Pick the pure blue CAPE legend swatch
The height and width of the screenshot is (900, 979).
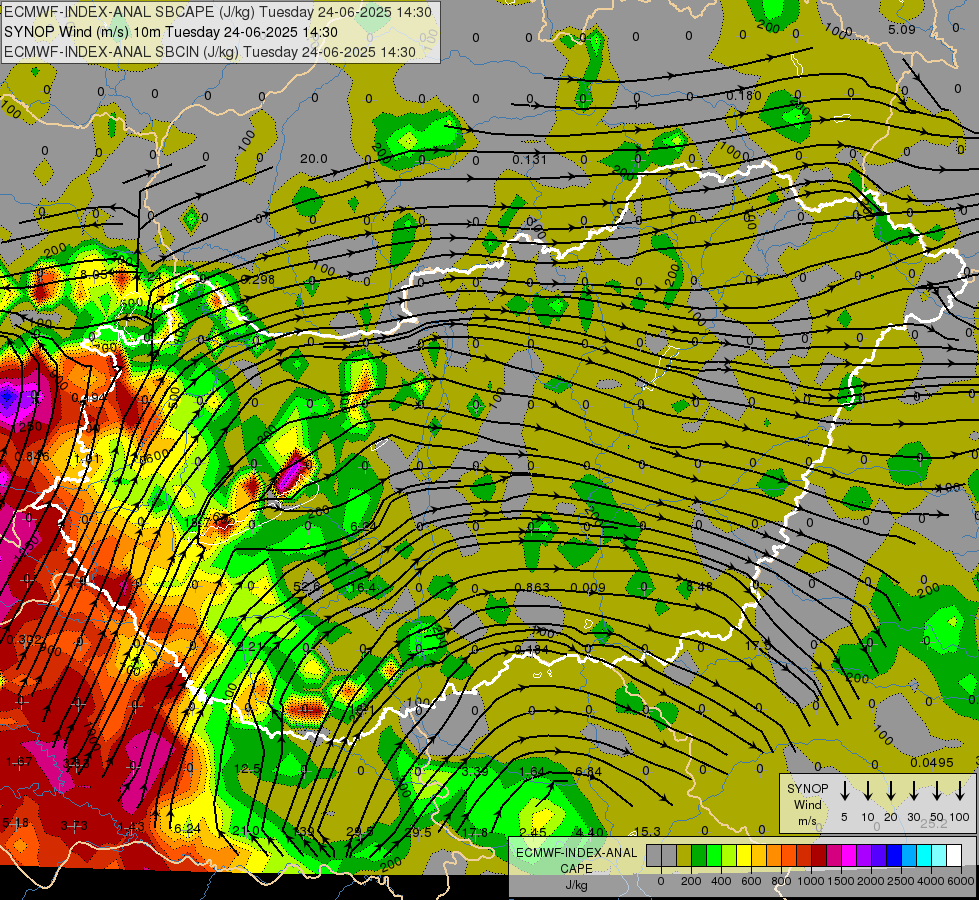click(x=893, y=855)
